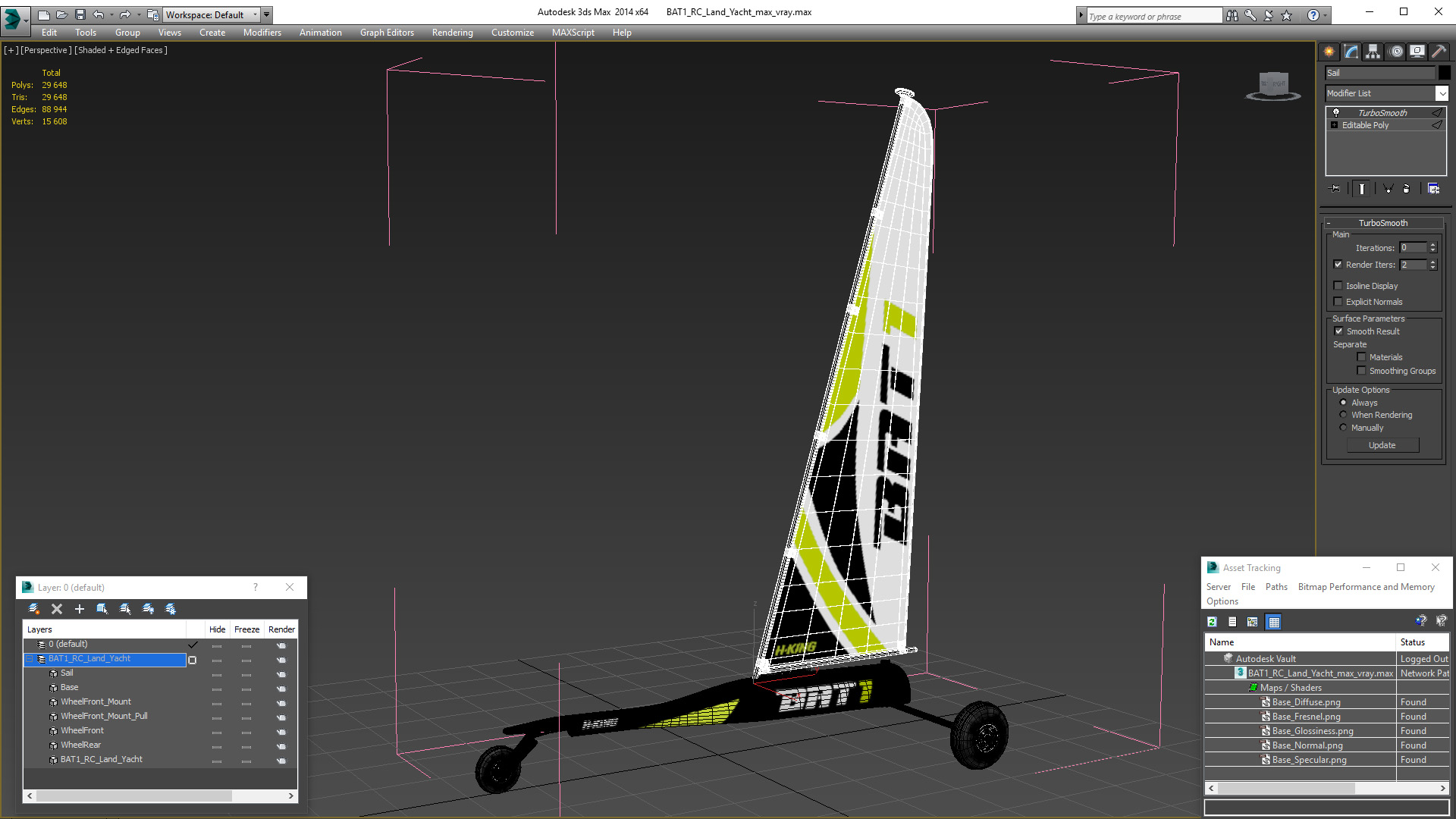
Task: Click the Update button
Action: [1382, 446]
